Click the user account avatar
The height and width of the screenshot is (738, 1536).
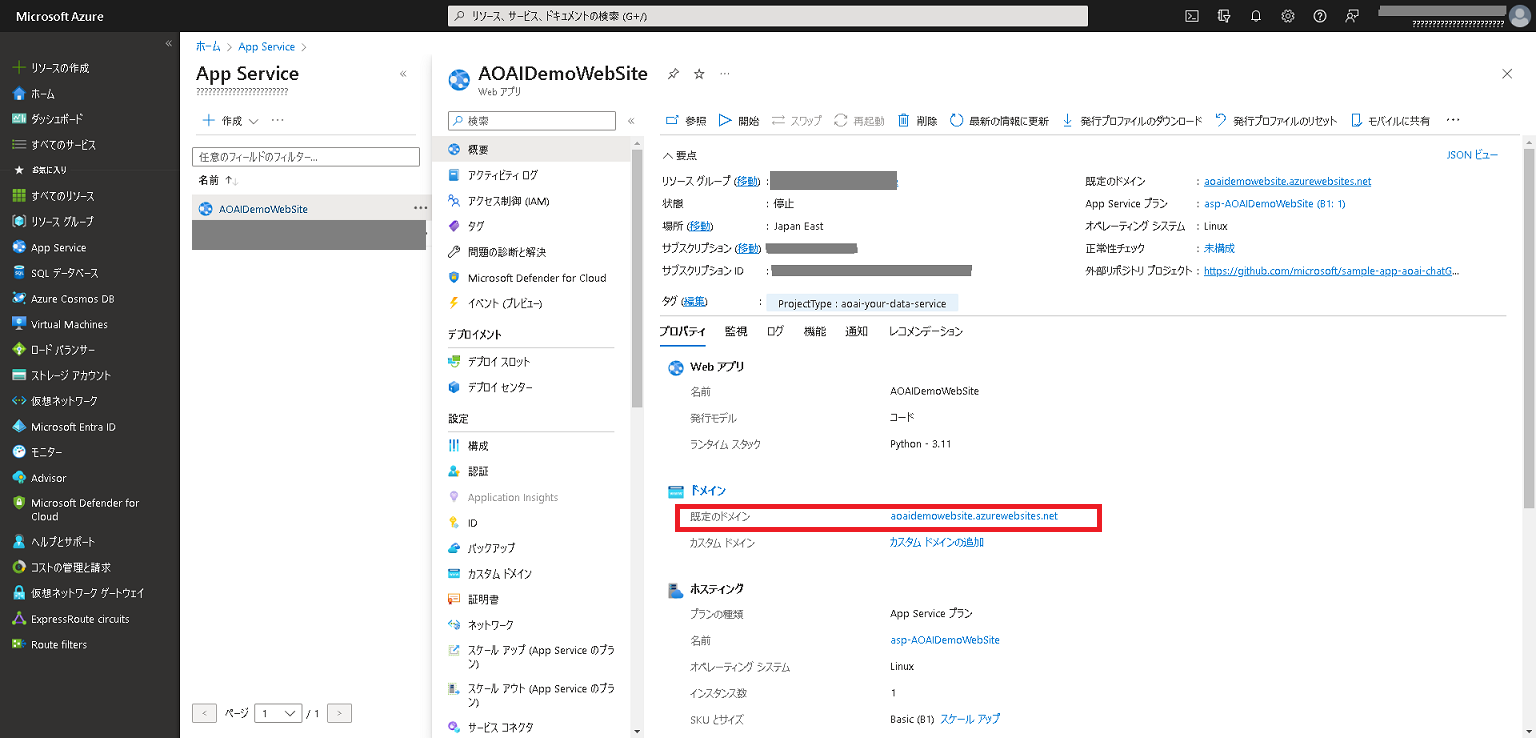click(1520, 16)
